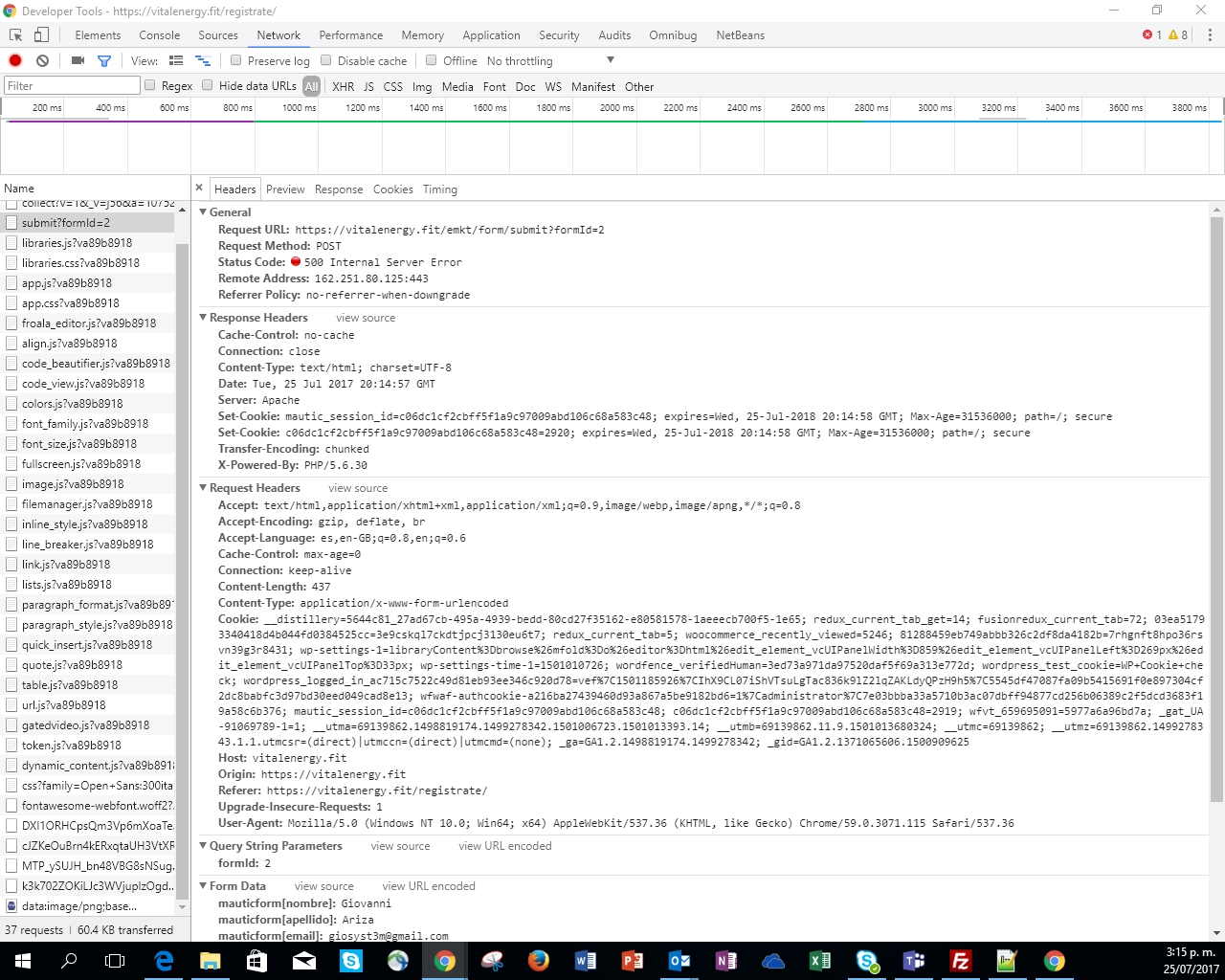View source of Response Headers

[x=366, y=318]
